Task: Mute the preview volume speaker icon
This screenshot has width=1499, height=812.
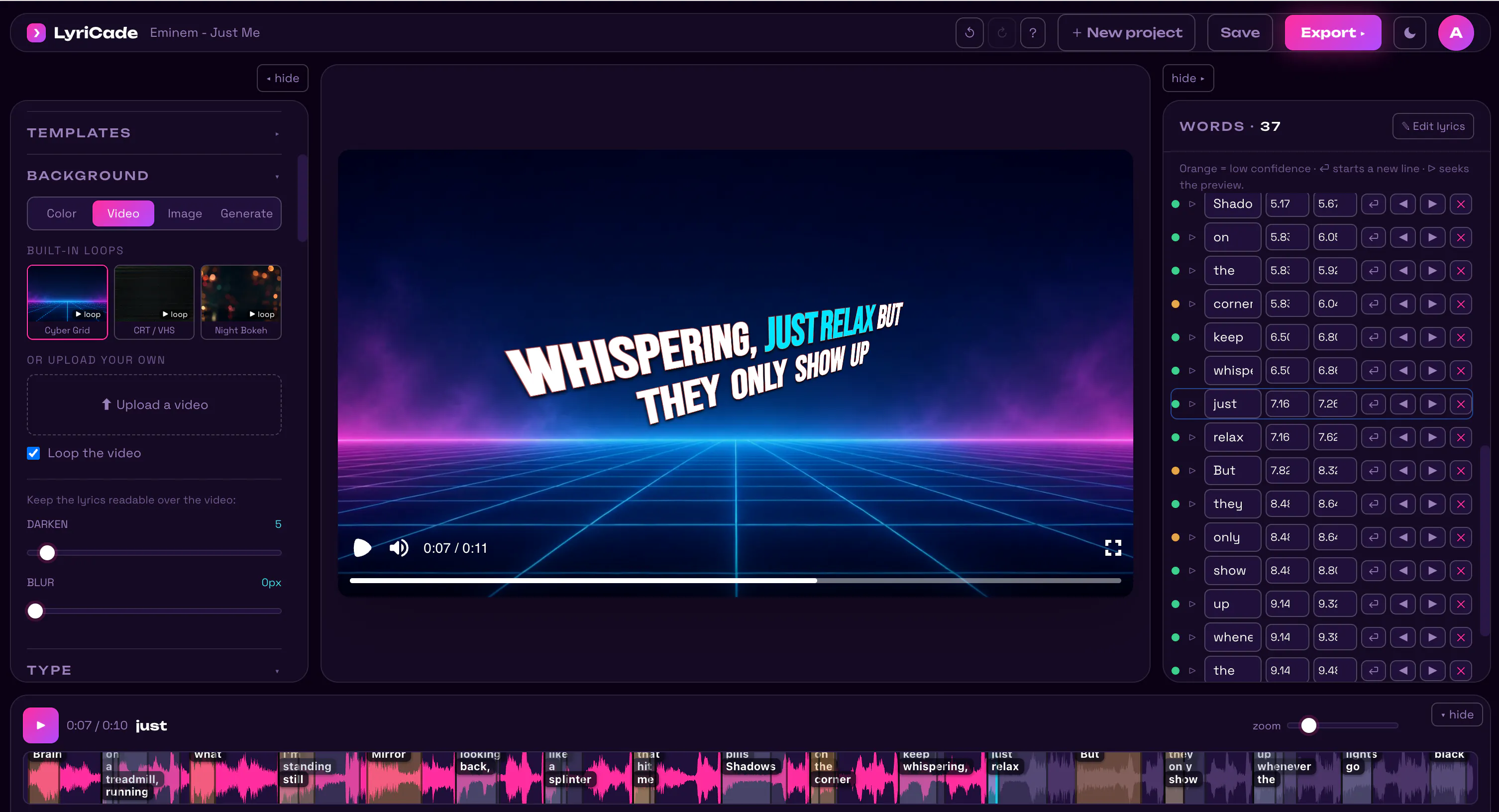Action: pyautogui.click(x=399, y=547)
